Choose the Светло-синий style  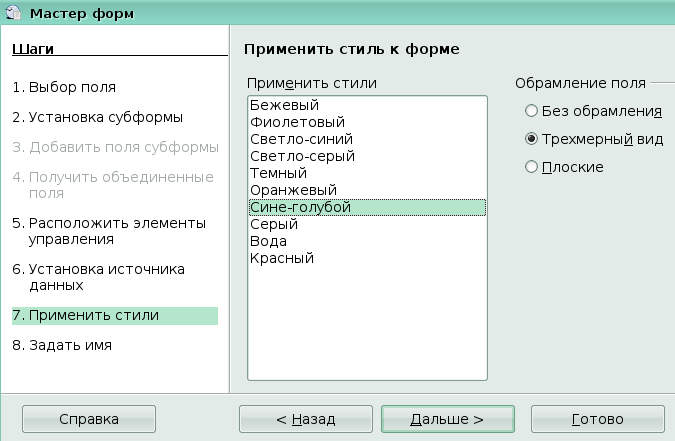pos(301,139)
